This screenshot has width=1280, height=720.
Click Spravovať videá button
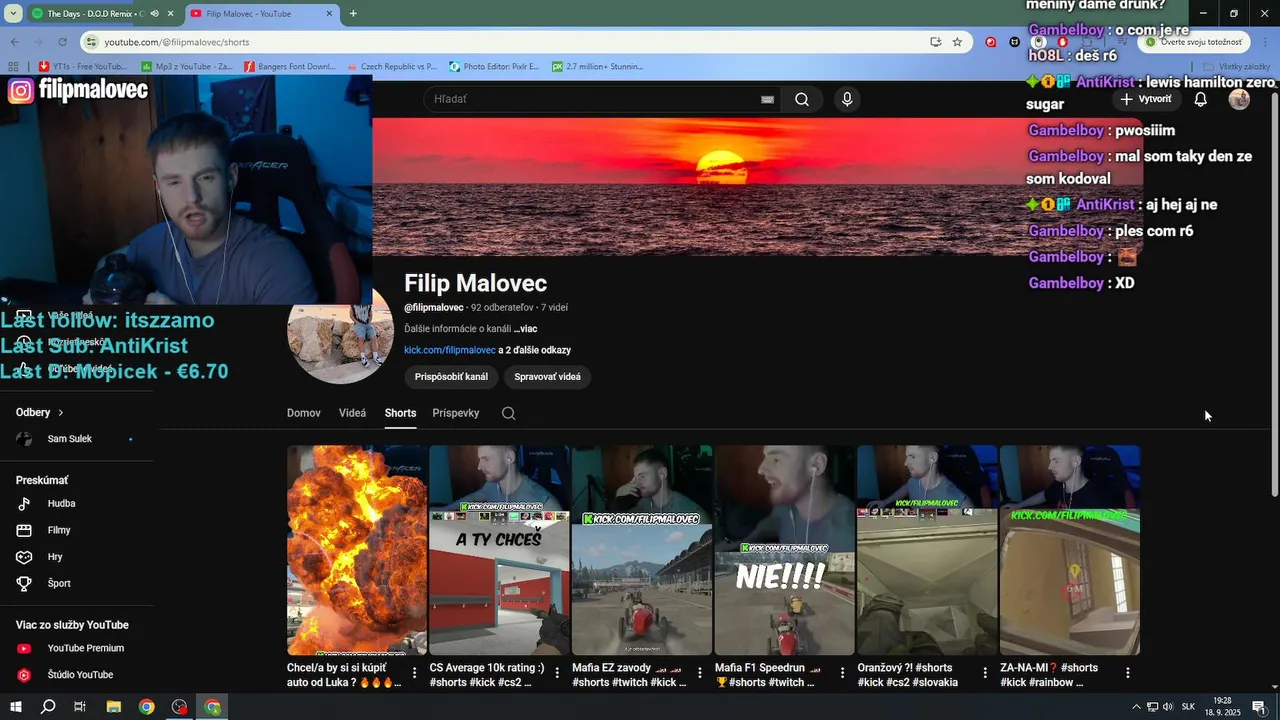(547, 377)
